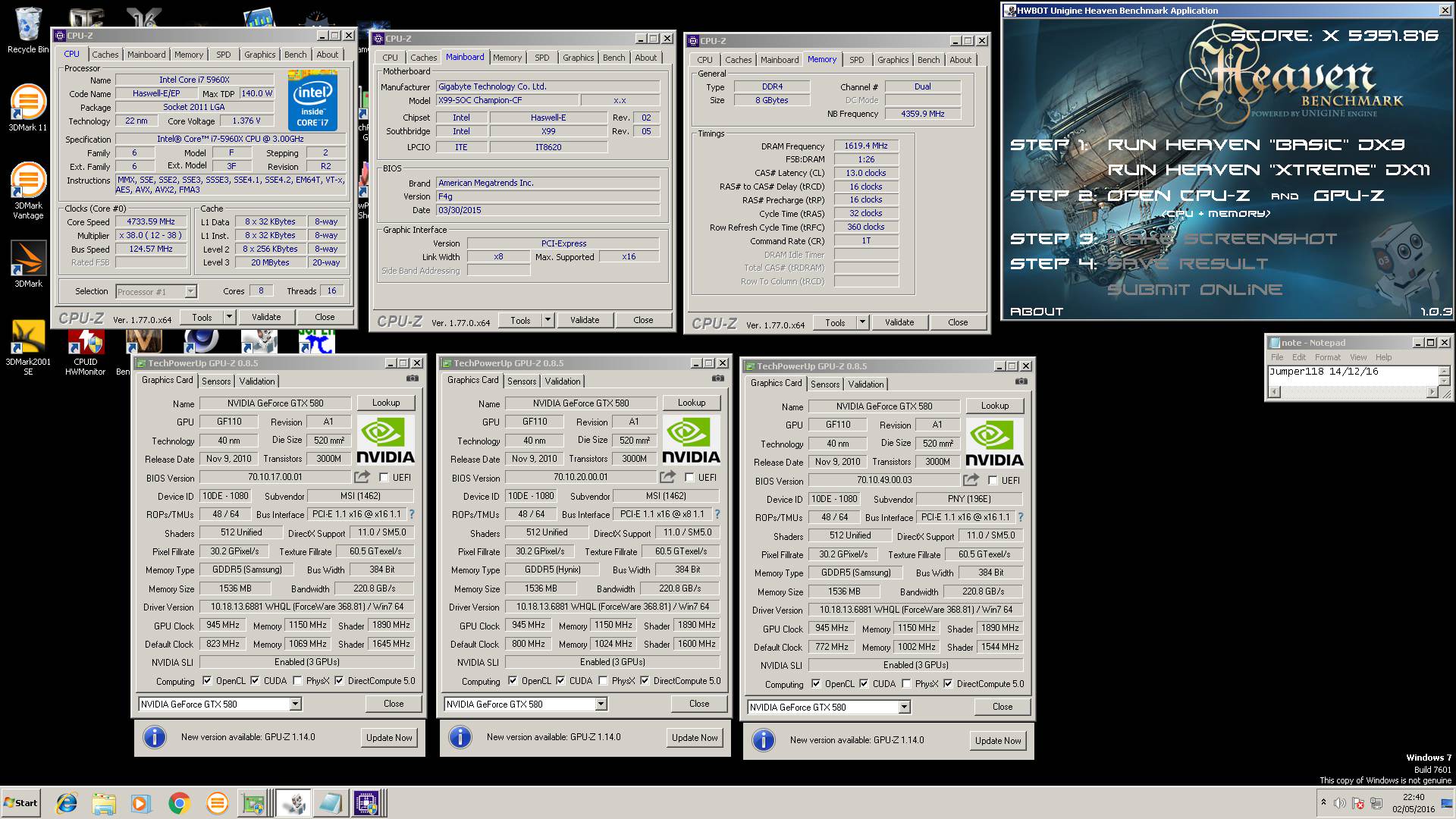Screen dimensions: 1456x819
Task: Select the 3DMark desktop shortcut with orange logo
Action: click(x=27, y=264)
